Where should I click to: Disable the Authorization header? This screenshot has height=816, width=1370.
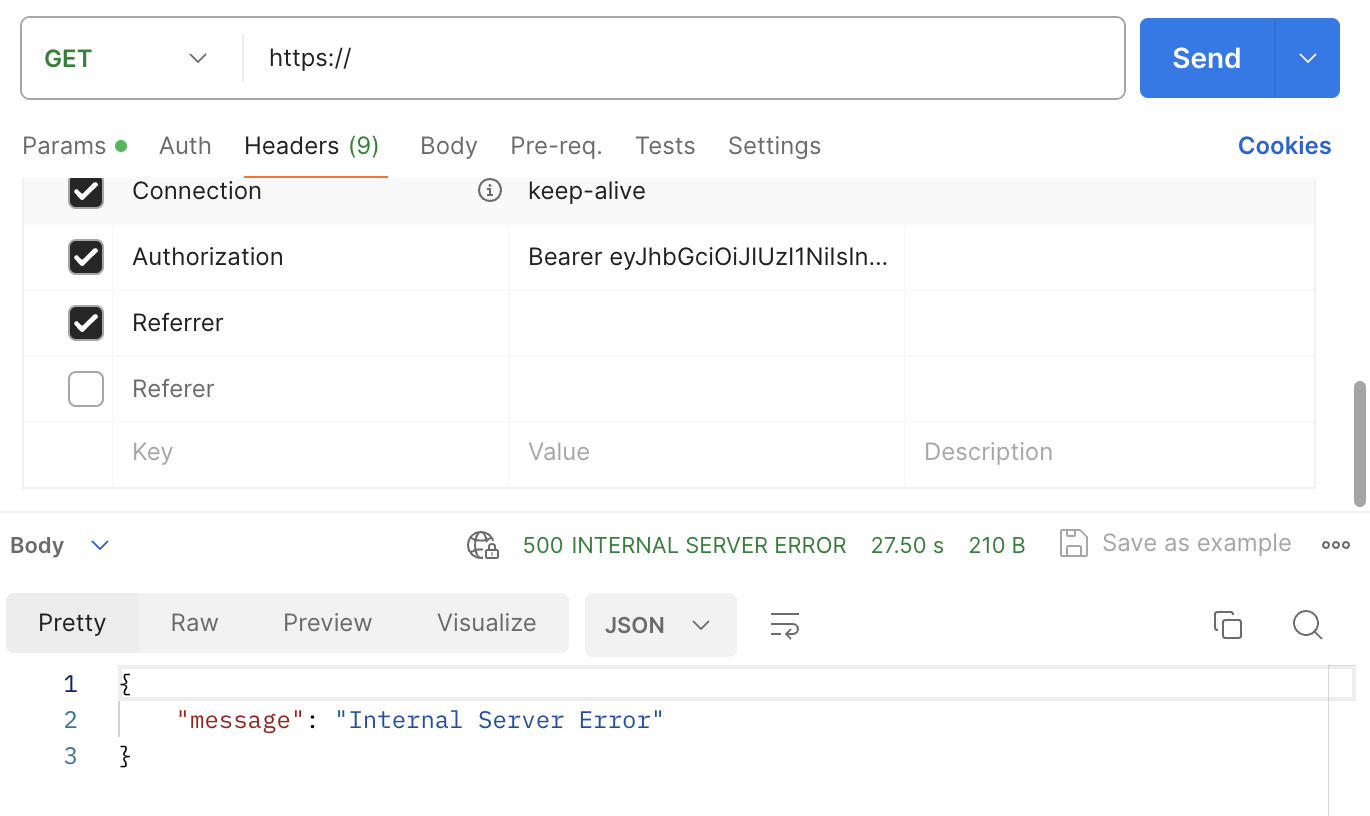(86, 257)
